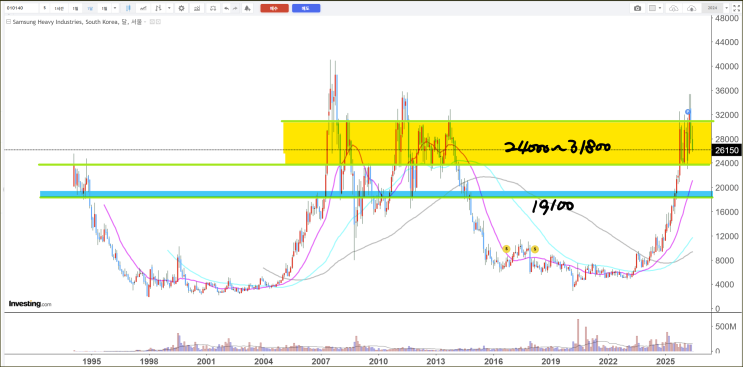Viewport: 743px width, 367px height.
Task: Click the red buy button
Action: [x=274, y=8]
